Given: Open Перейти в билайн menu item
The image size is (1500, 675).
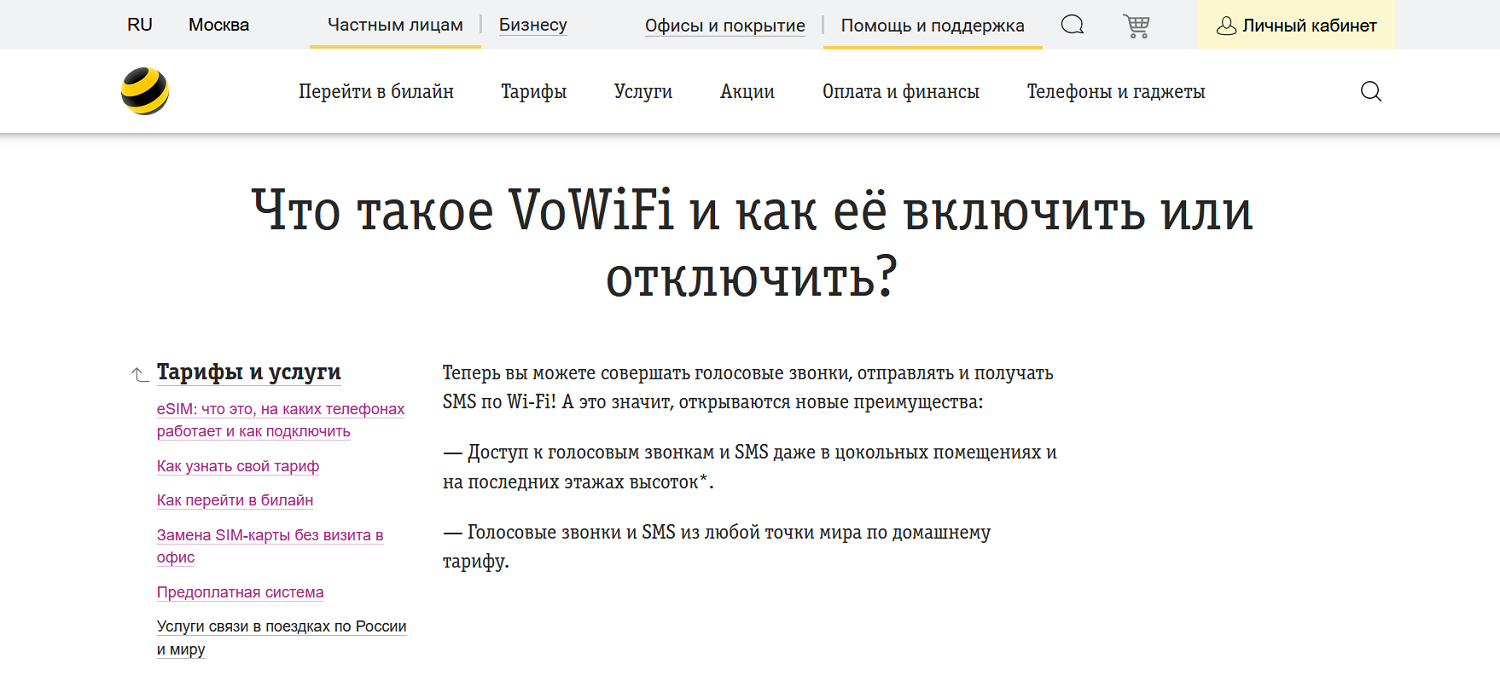Looking at the screenshot, I should point(376,92).
